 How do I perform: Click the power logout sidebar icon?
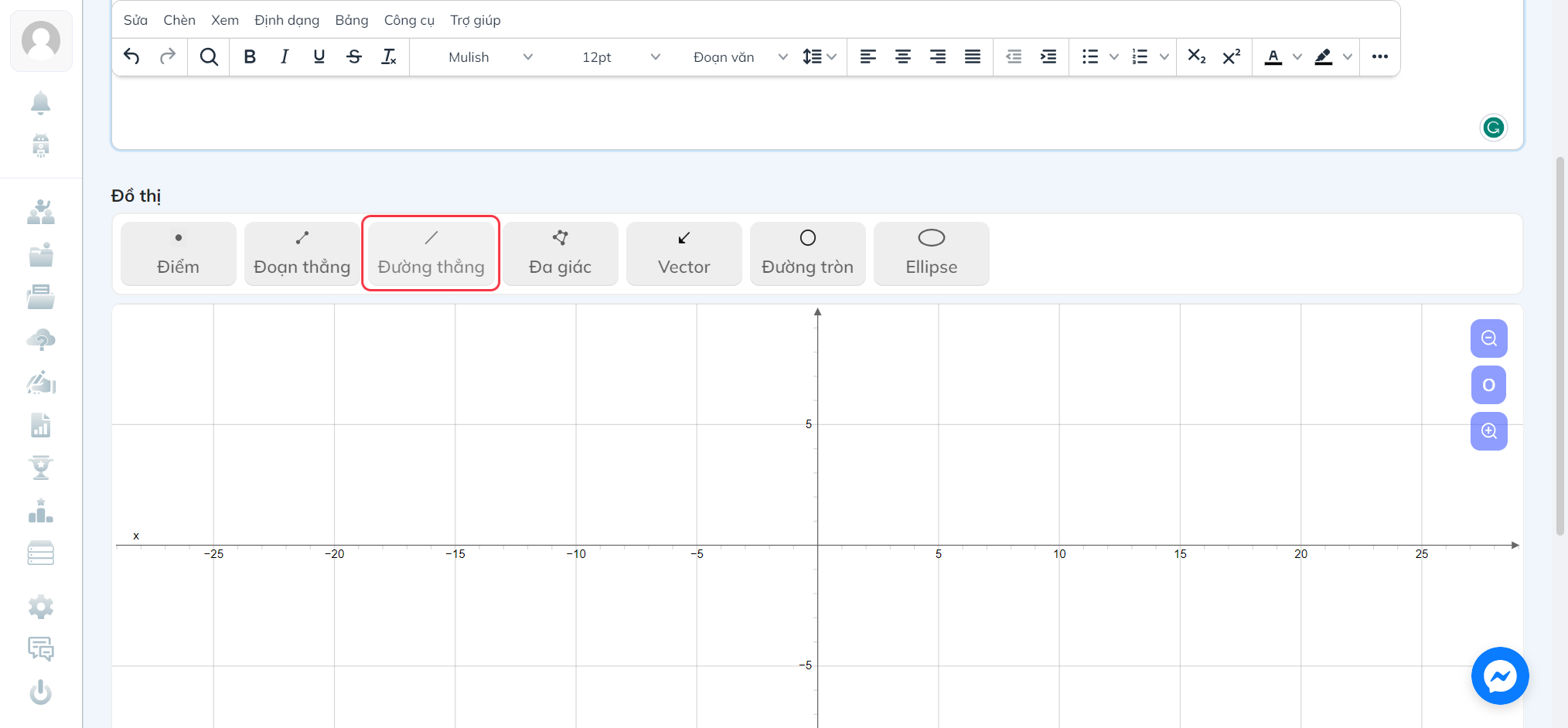click(41, 692)
